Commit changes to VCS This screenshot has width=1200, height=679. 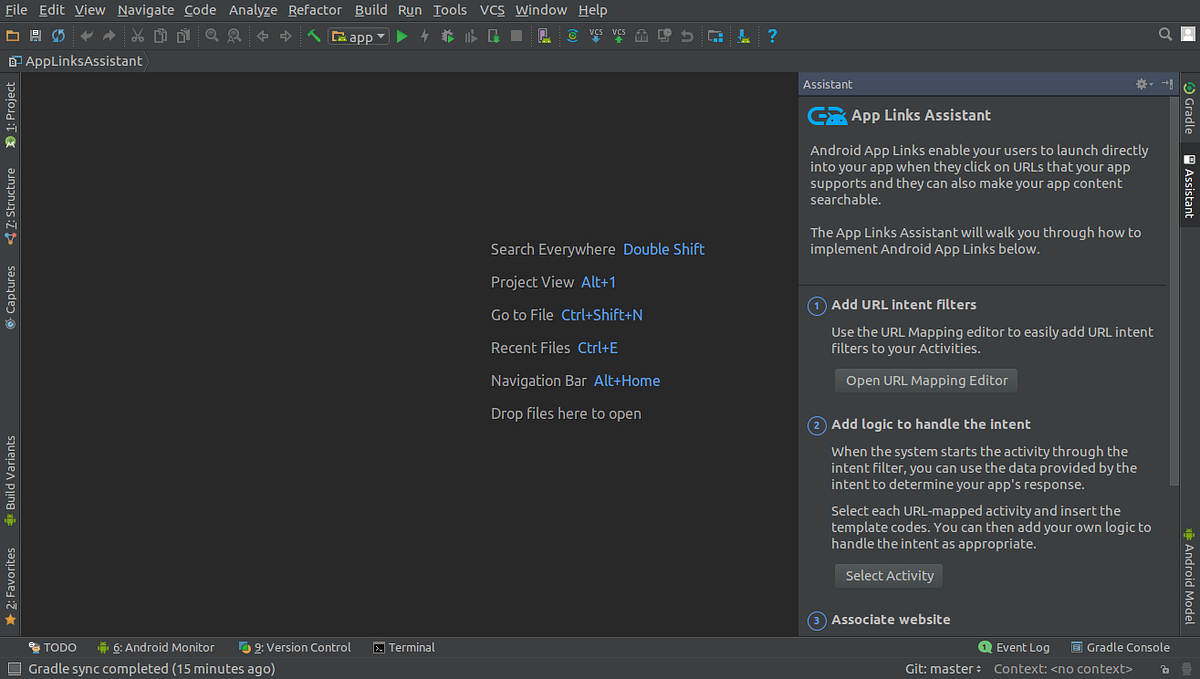618,35
